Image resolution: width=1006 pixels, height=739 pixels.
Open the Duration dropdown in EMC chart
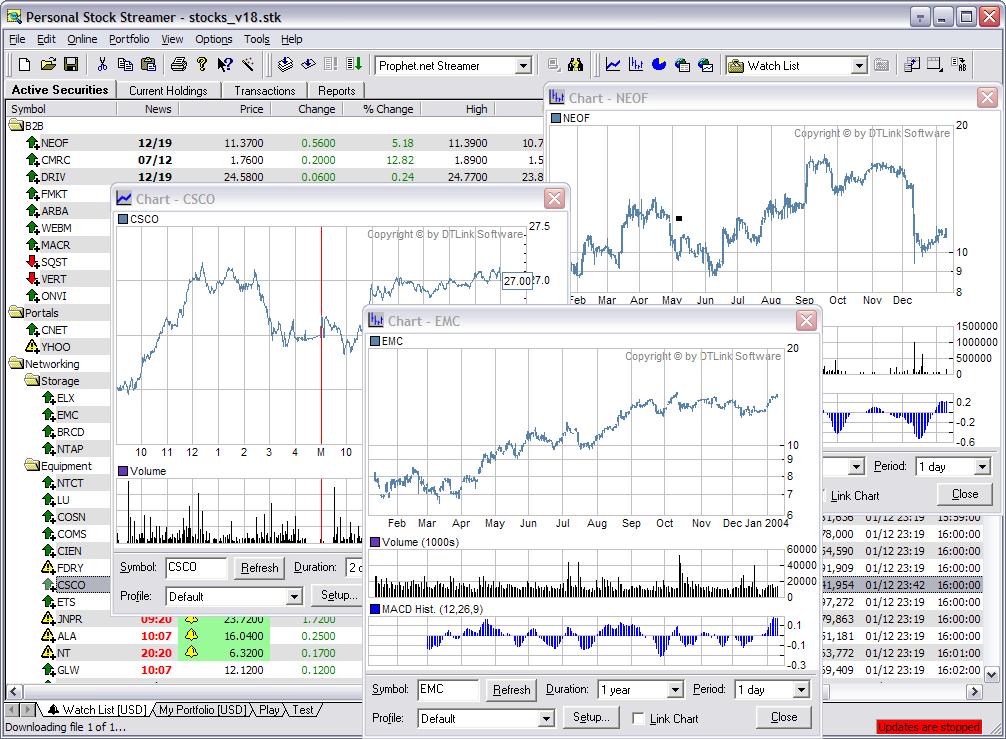674,690
